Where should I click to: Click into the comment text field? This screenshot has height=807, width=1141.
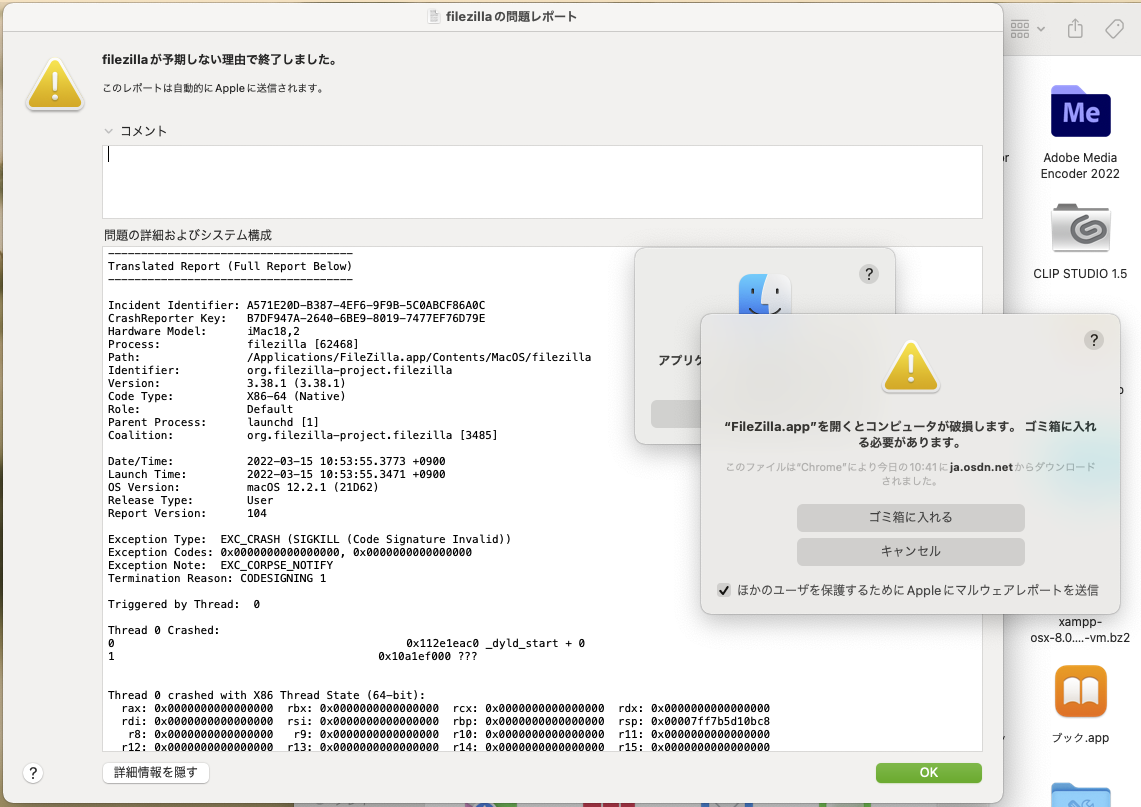(x=542, y=182)
